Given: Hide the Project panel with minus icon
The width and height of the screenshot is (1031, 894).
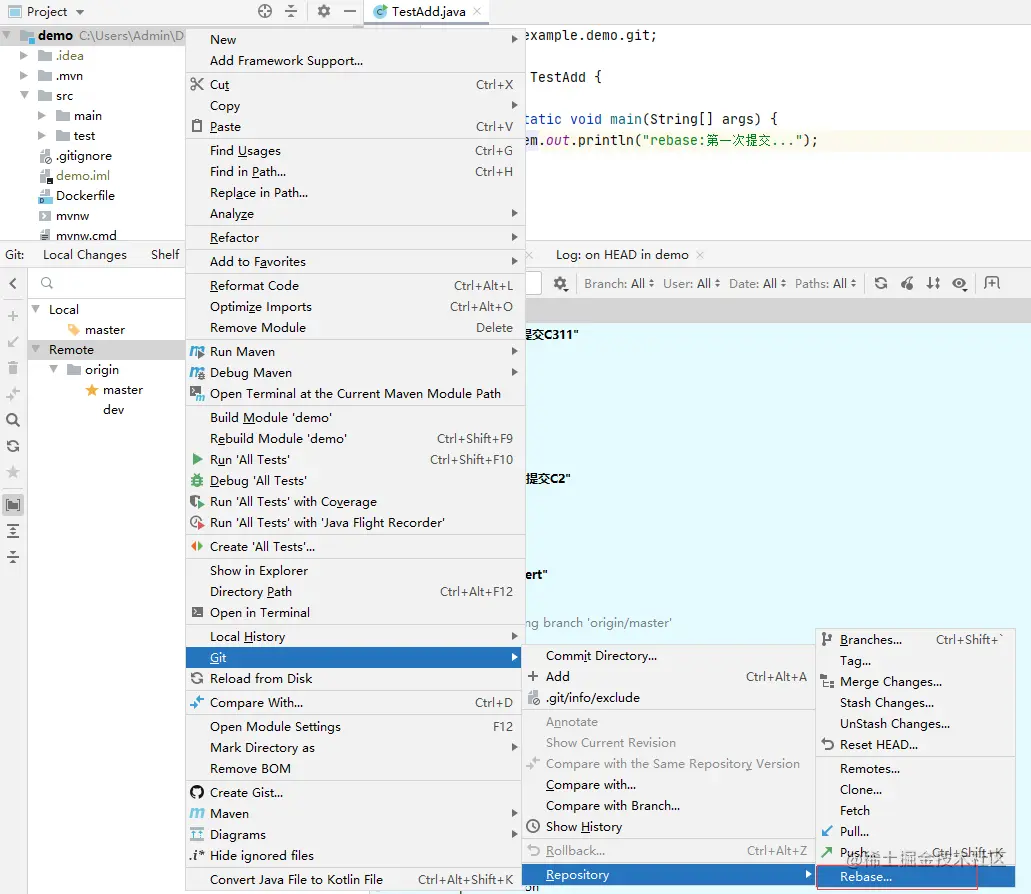Looking at the screenshot, I should pyautogui.click(x=350, y=11).
